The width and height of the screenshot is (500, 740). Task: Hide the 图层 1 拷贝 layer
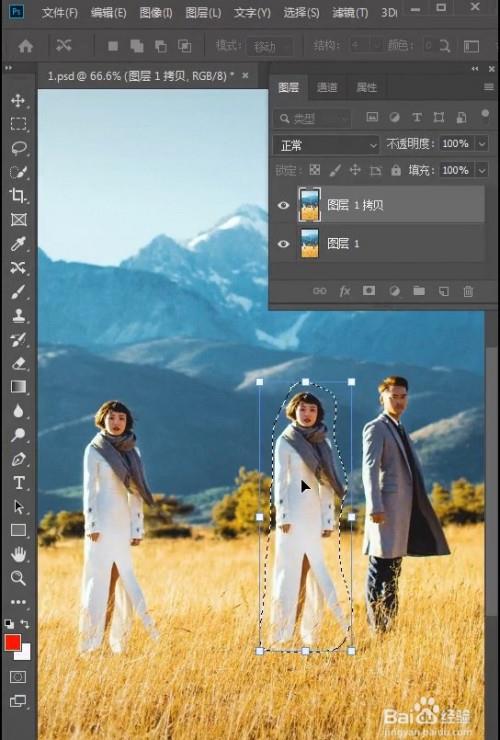[283, 205]
